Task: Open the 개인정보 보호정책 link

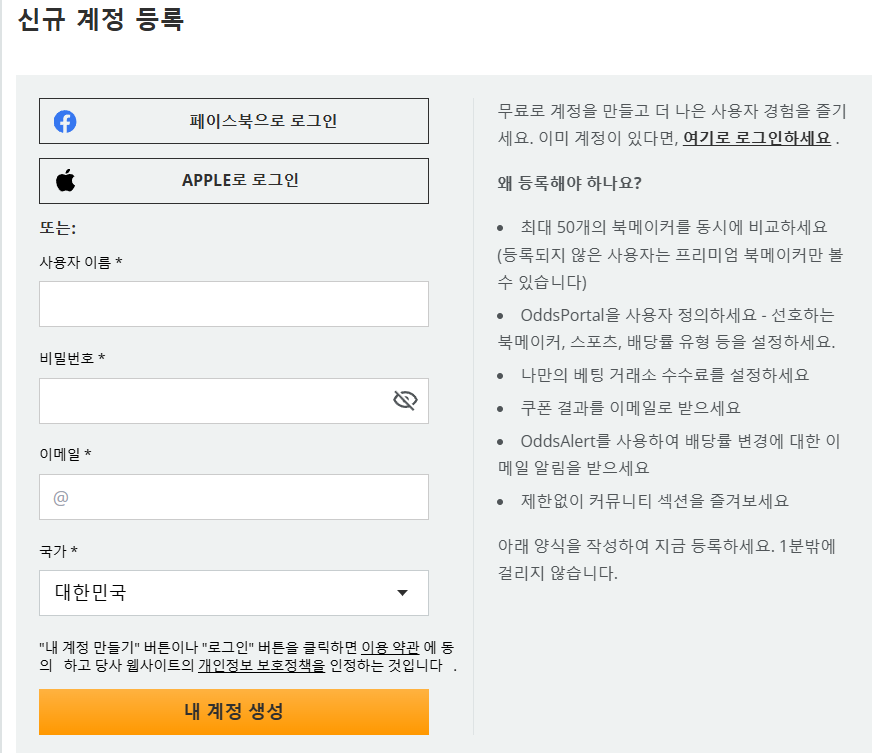Action: click(261, 665)
